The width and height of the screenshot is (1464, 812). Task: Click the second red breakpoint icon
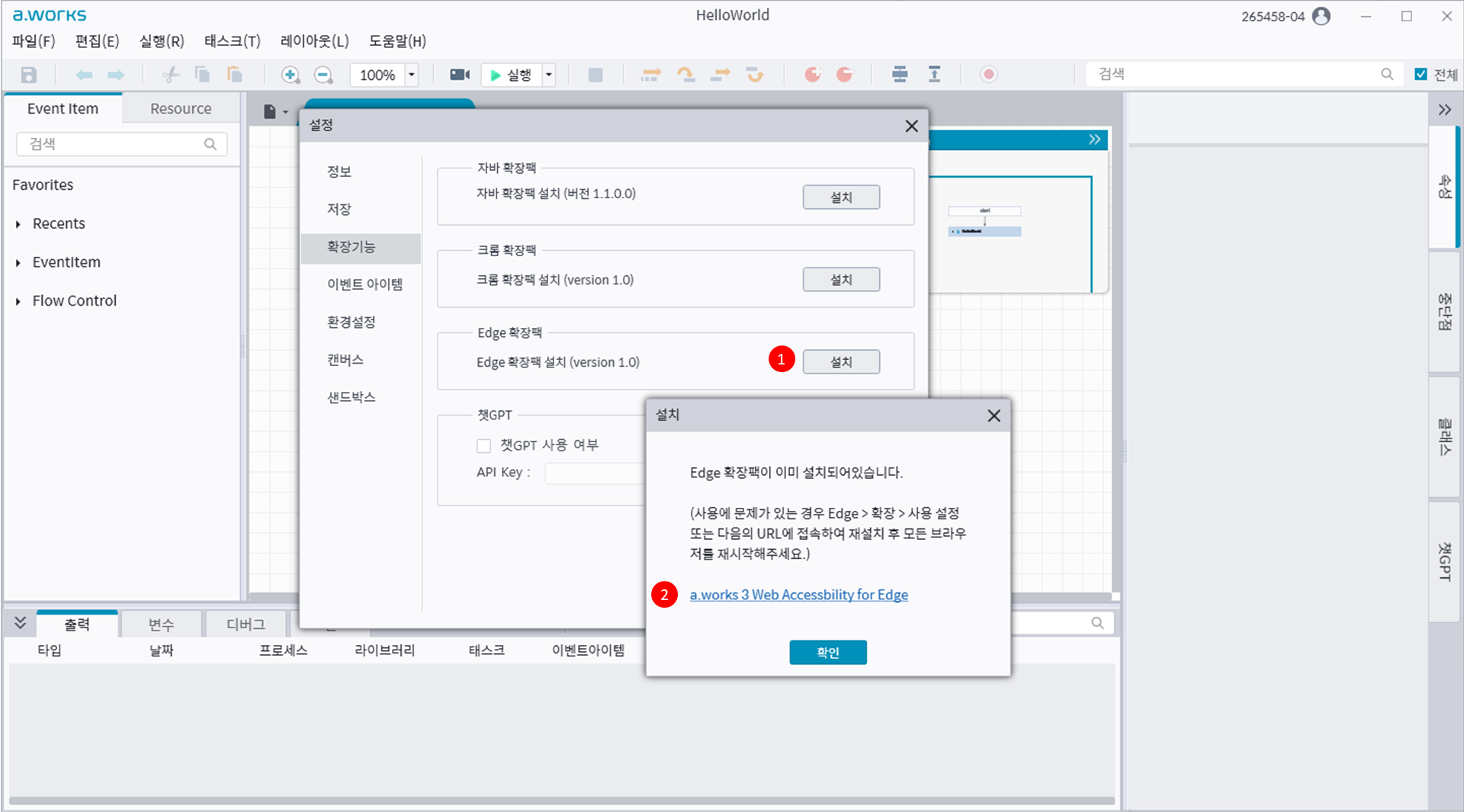coord(844,75)
